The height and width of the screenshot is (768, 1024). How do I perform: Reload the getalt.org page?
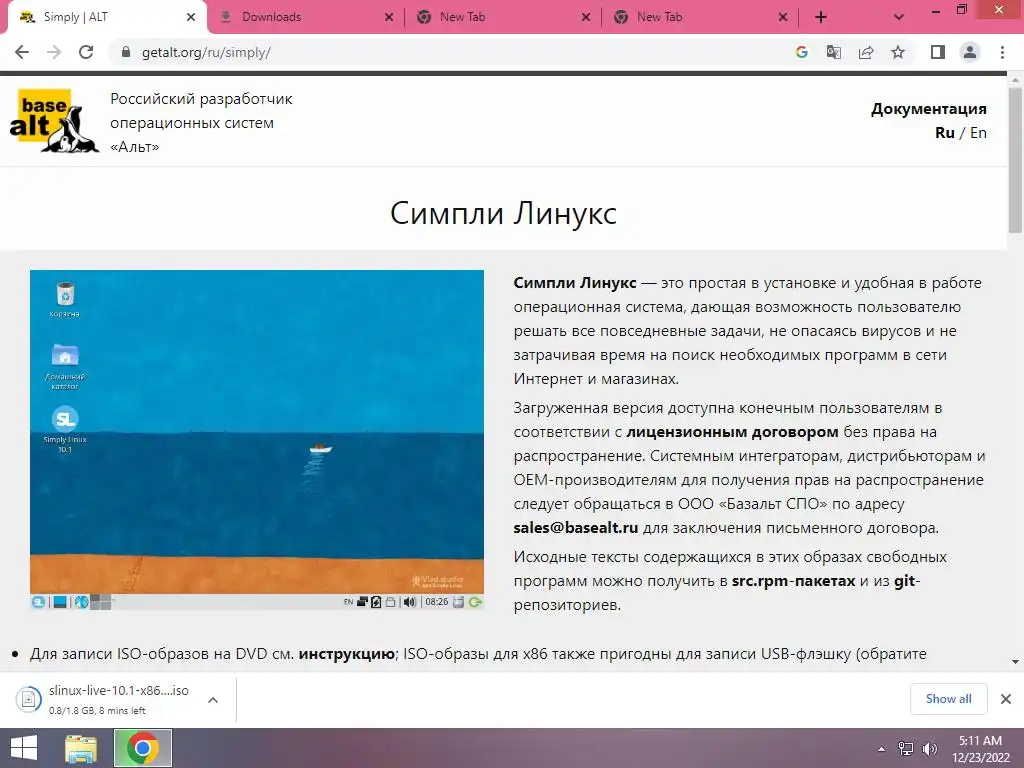[x=86, y=52]
